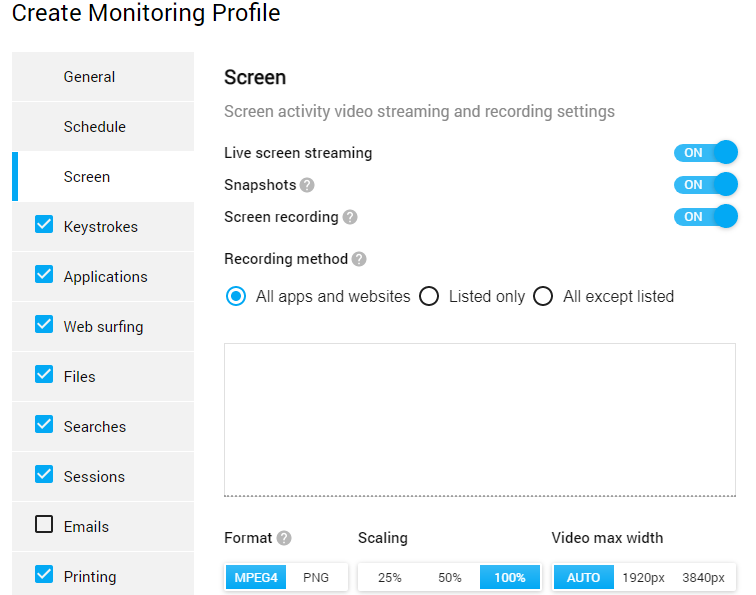Open Snapshots help question mark icon
Screen dimensions: 756x595
coord(307,185)
